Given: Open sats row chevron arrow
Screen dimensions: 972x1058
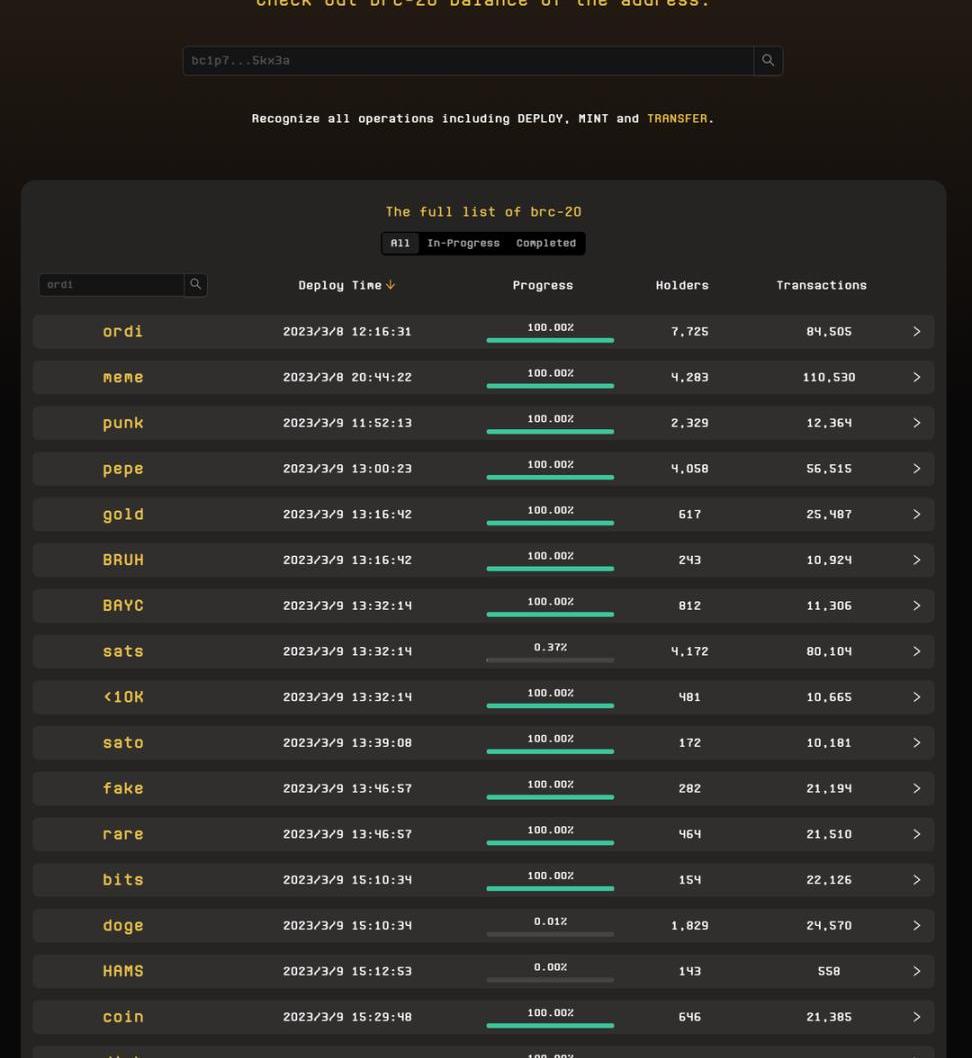Looking at the screenshot, I should 916,652.
